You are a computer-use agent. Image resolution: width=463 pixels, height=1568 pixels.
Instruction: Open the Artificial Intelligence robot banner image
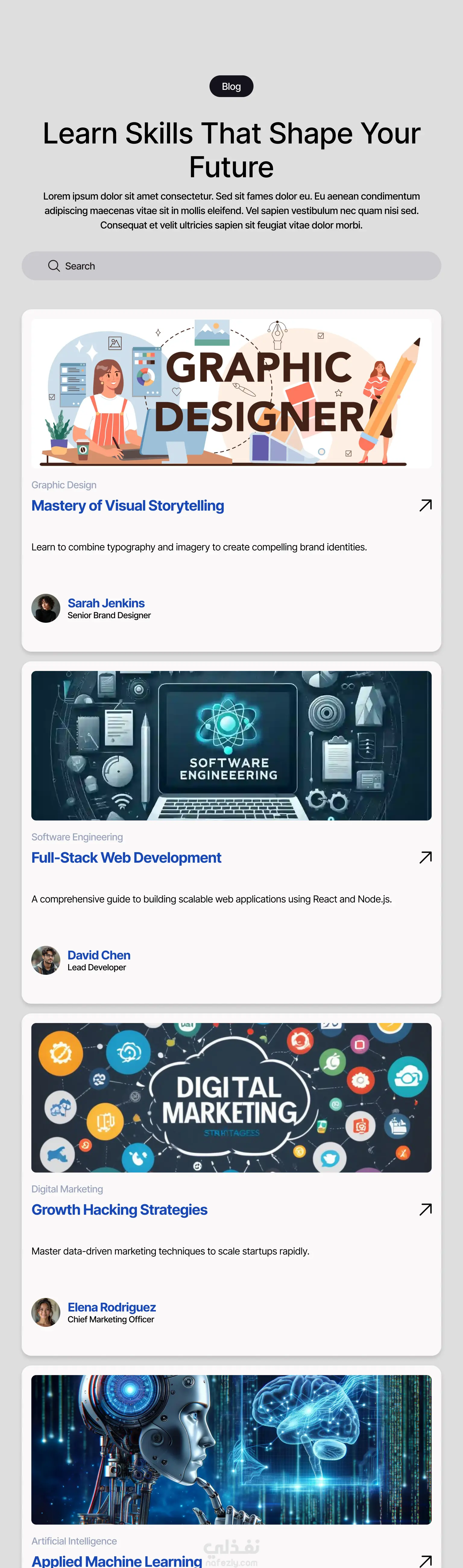tap(231, 1449)
